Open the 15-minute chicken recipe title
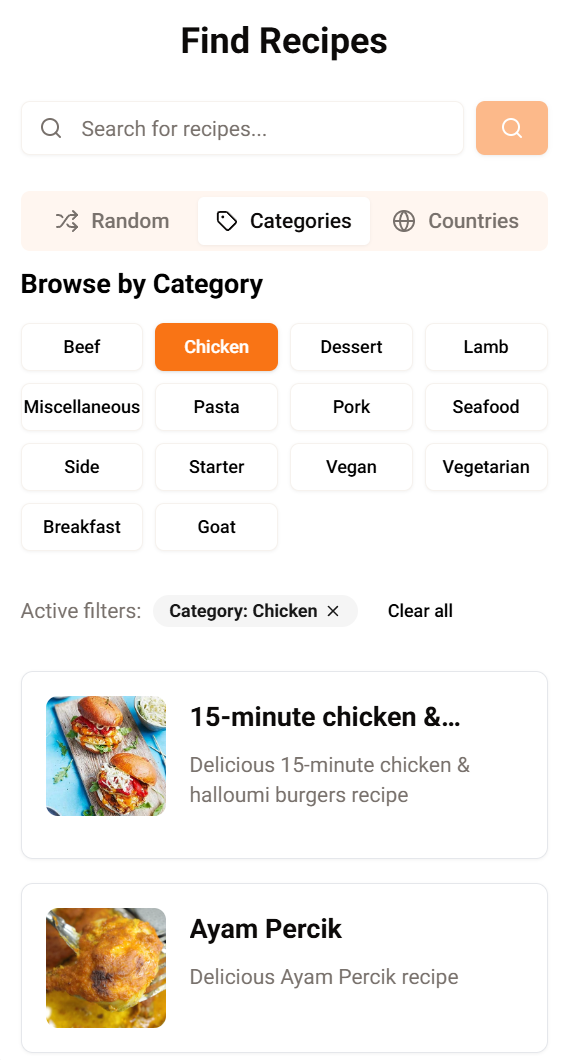The width and height of the screenshot is (568, 1060). click(x=325, y=717)
